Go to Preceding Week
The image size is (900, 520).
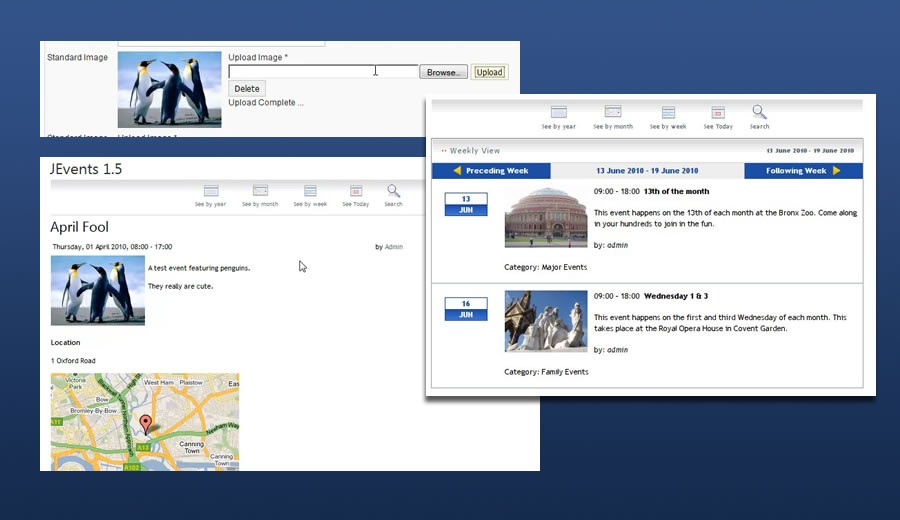click(491, 171)
